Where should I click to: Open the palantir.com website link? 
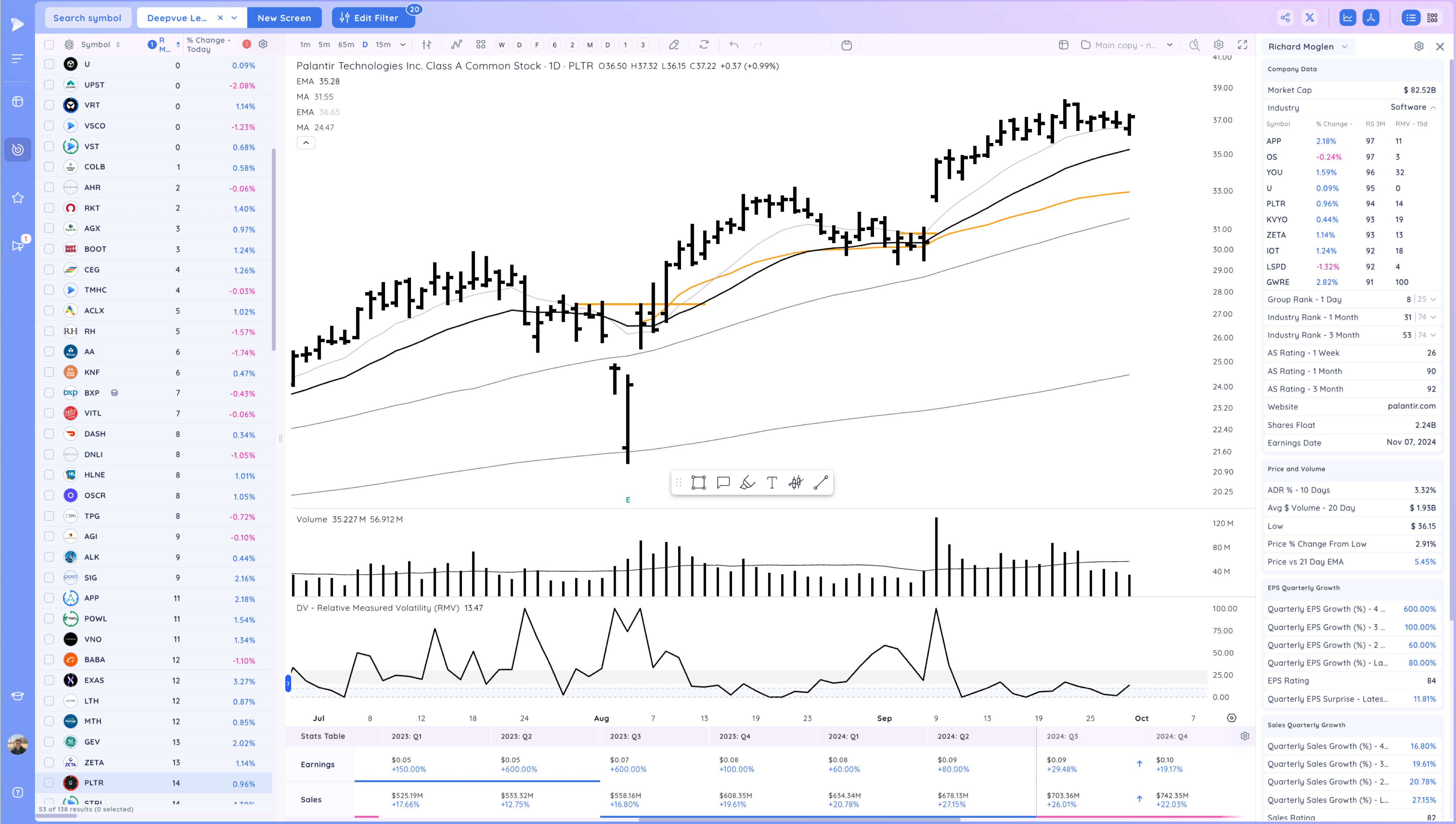tap(1411, 406)
